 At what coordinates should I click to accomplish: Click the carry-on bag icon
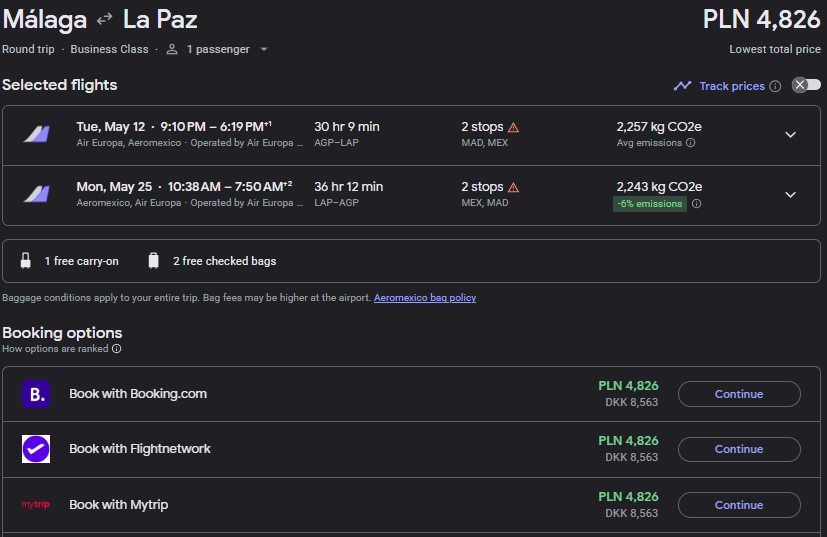click(x=25, y=261)
